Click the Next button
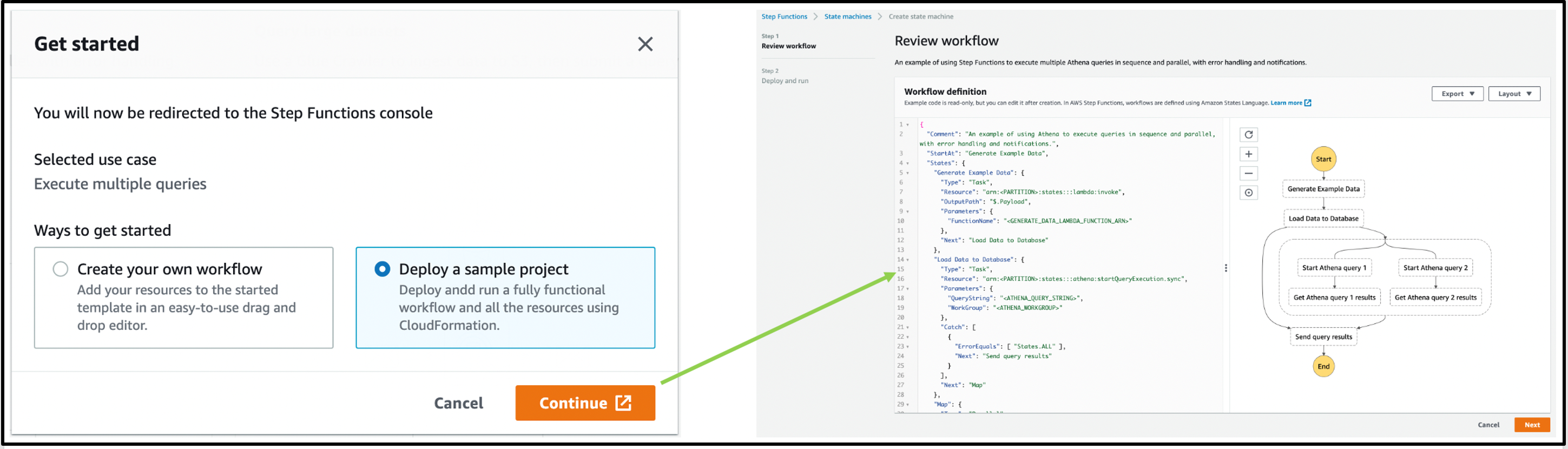 click(1532, 425)
